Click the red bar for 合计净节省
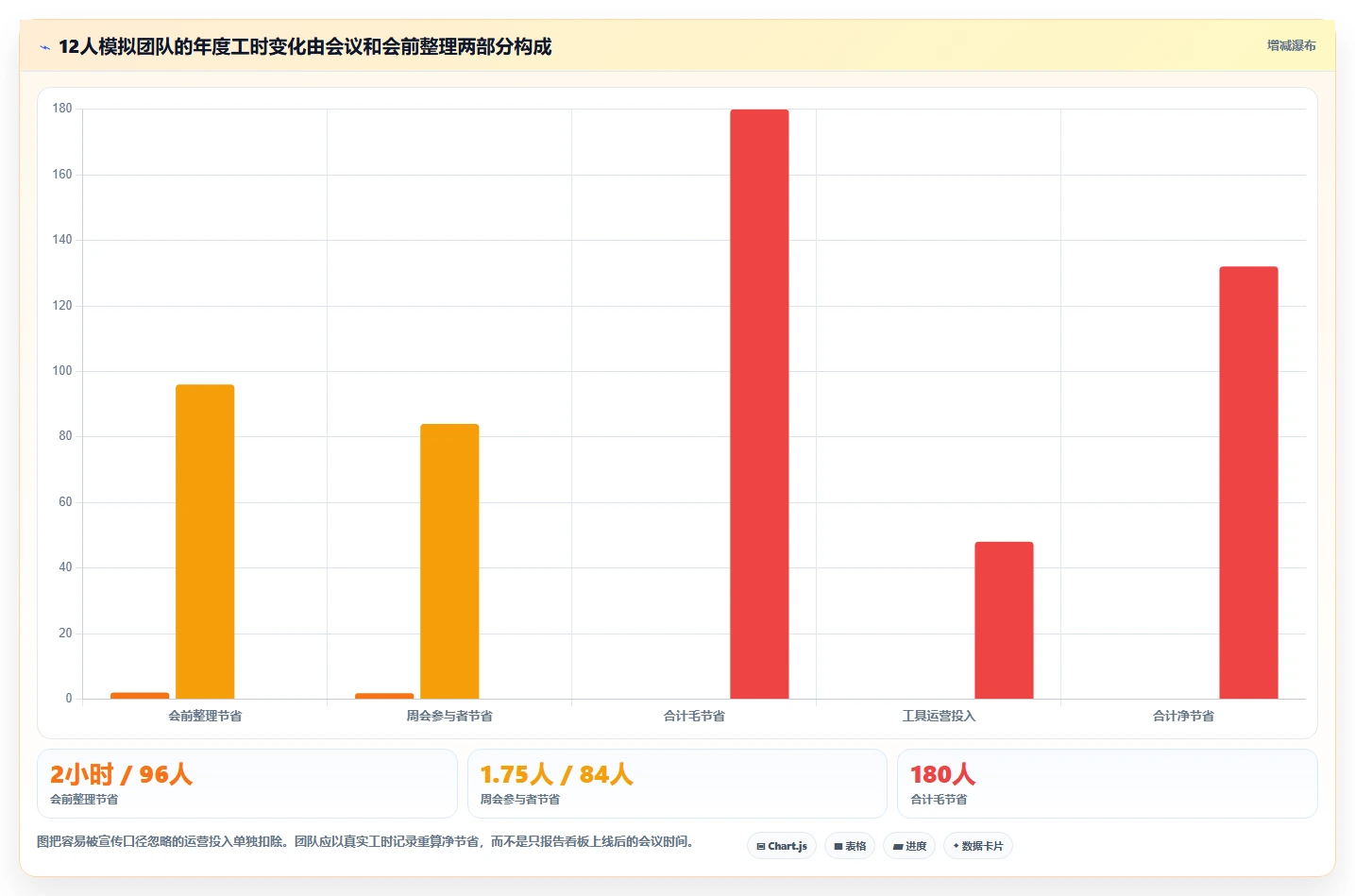 [1248, 482]
